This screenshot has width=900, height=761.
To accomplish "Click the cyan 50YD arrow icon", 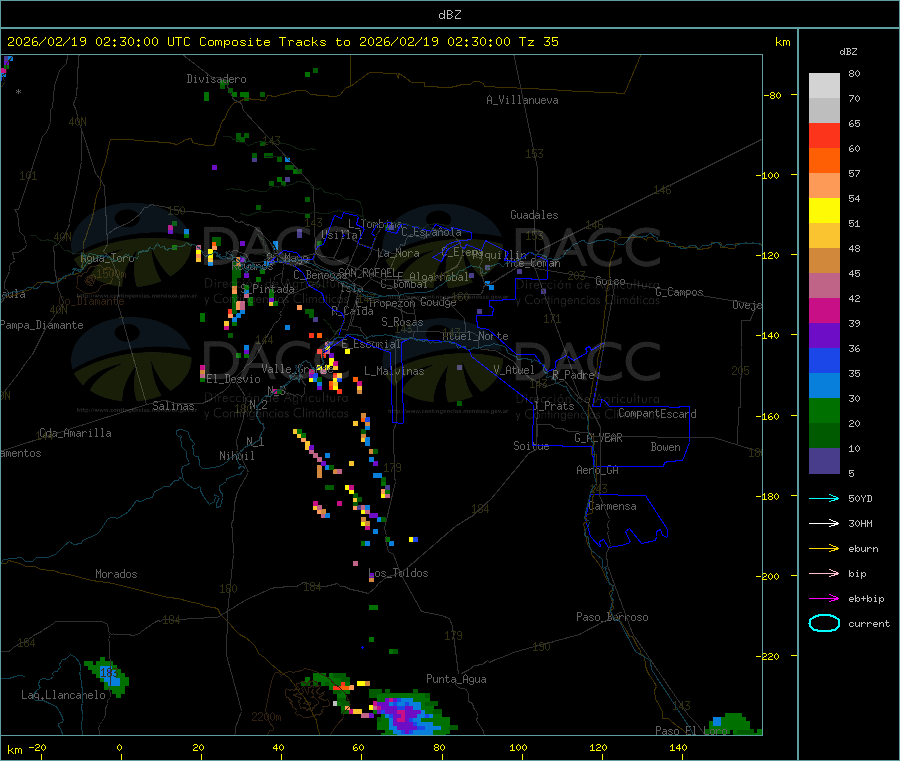I will pyautogui.click(x=824, y=498).
